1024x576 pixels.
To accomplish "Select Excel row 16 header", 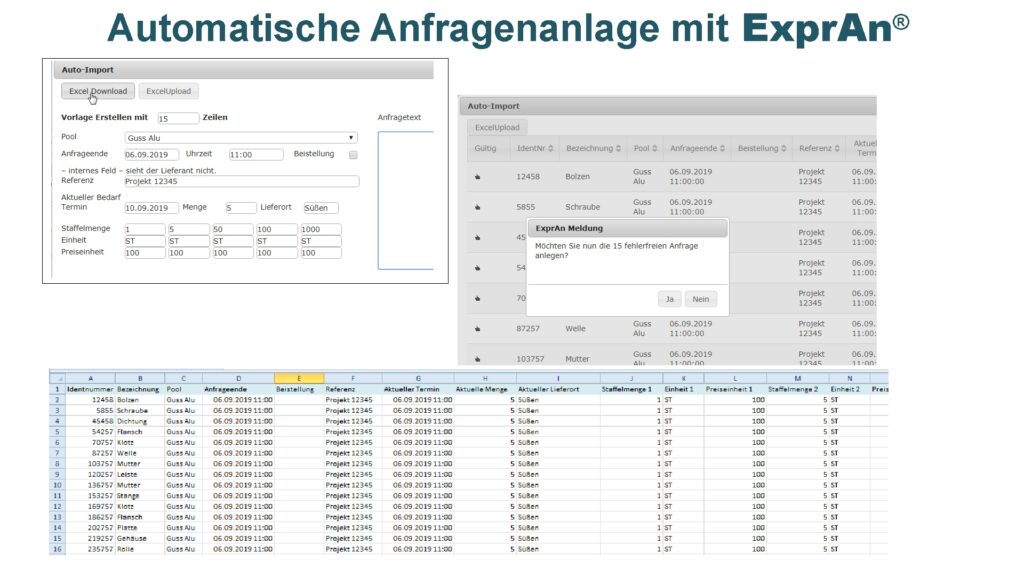I will (x=57, y=549).
